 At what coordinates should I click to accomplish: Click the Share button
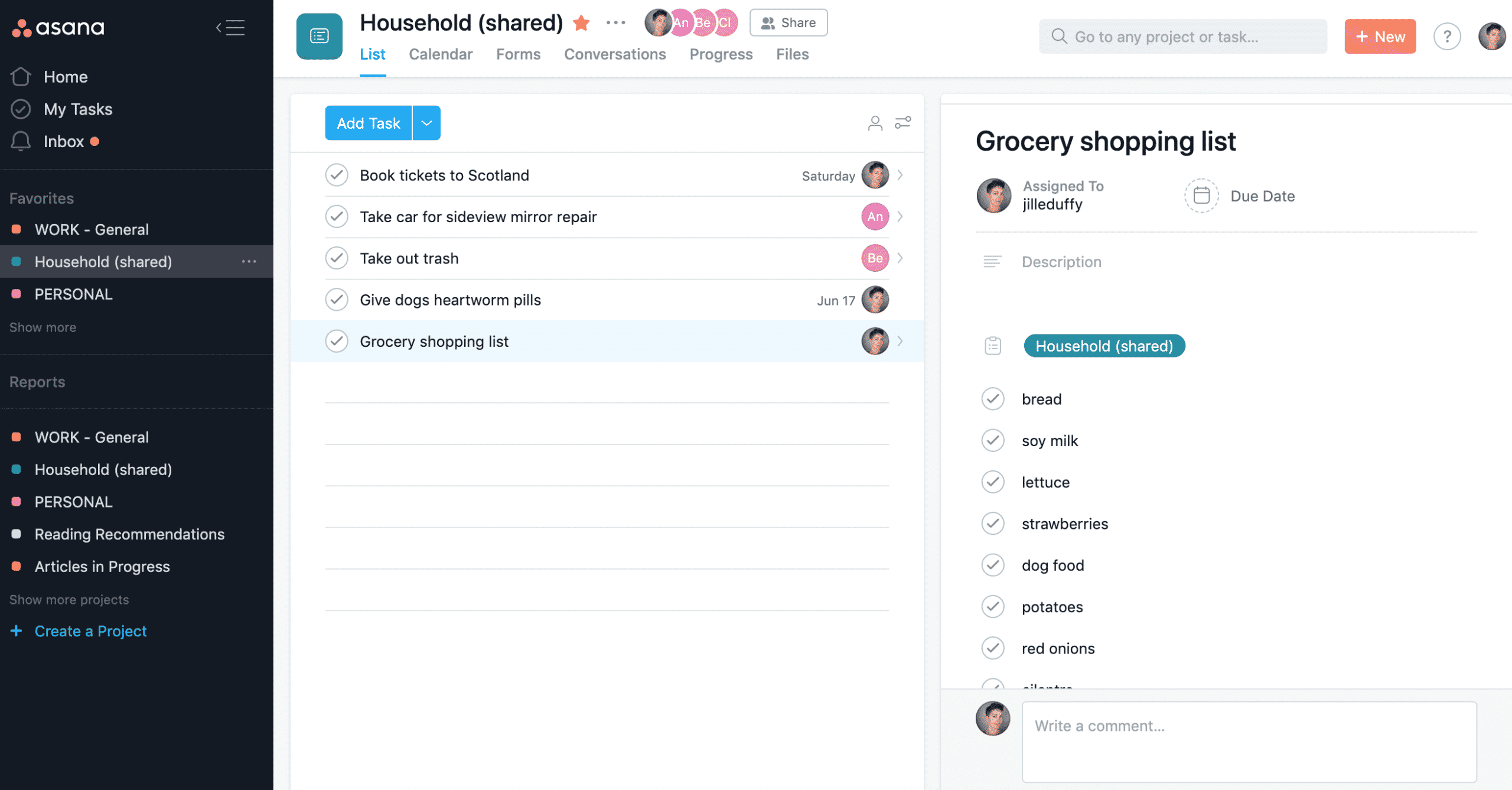tap(788, 23)
